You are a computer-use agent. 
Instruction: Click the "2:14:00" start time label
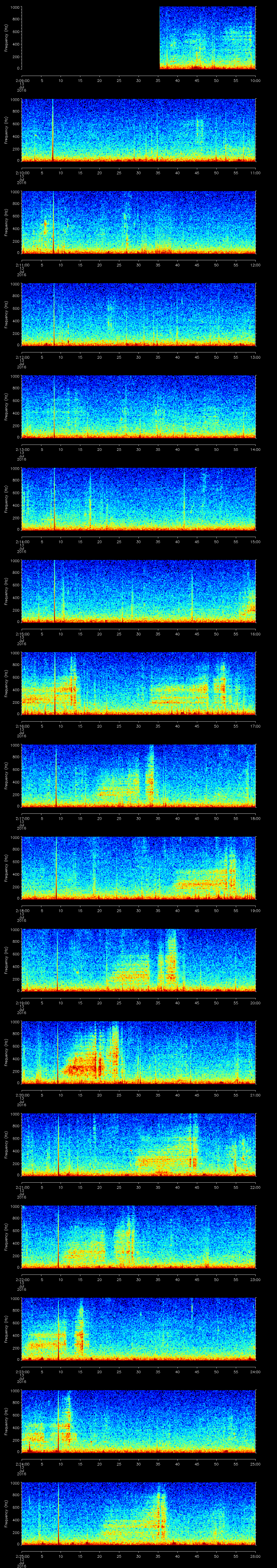(x=22, y=542)
